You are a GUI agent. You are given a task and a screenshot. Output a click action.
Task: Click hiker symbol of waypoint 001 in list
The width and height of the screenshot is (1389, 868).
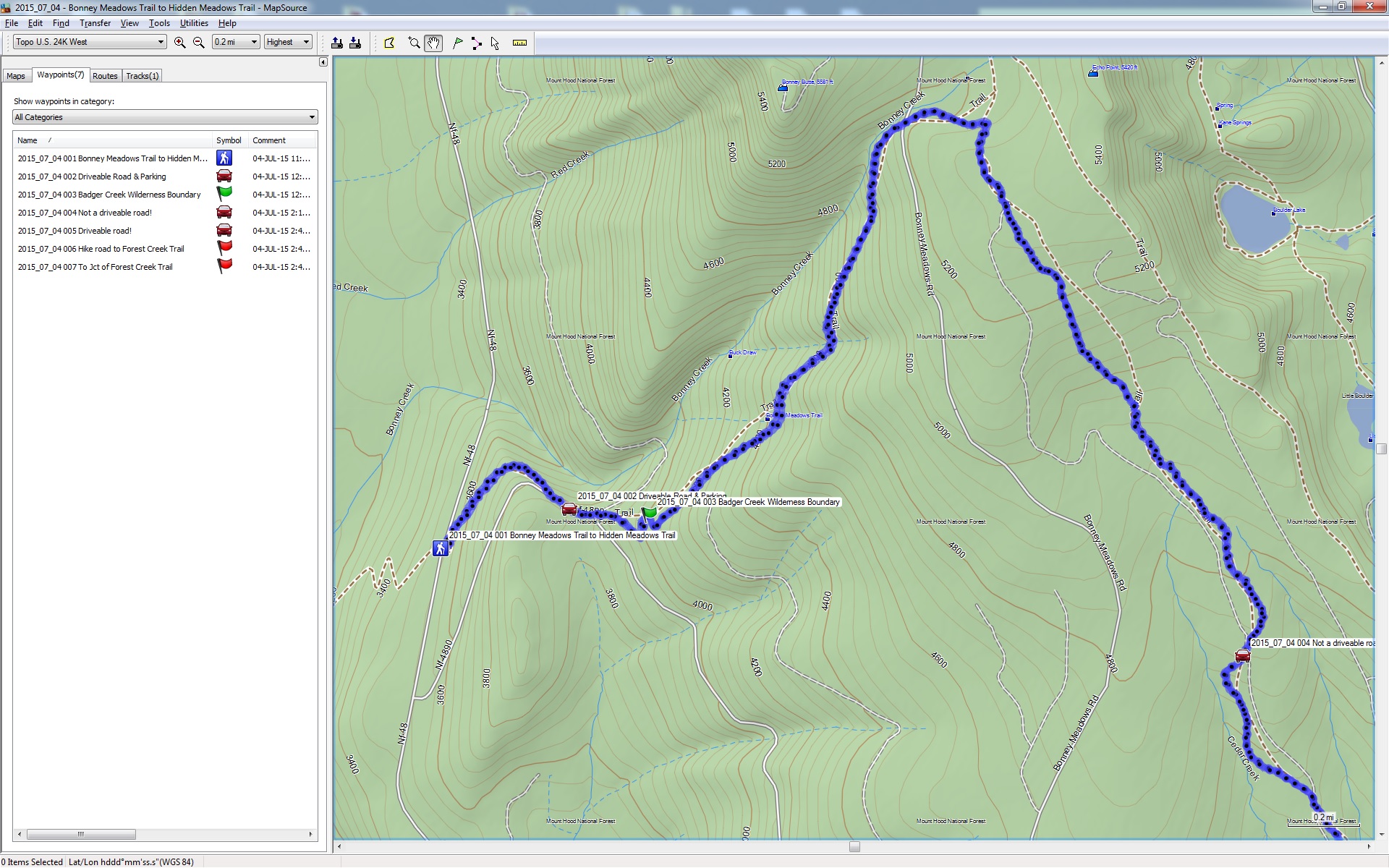tap(224, 158)
